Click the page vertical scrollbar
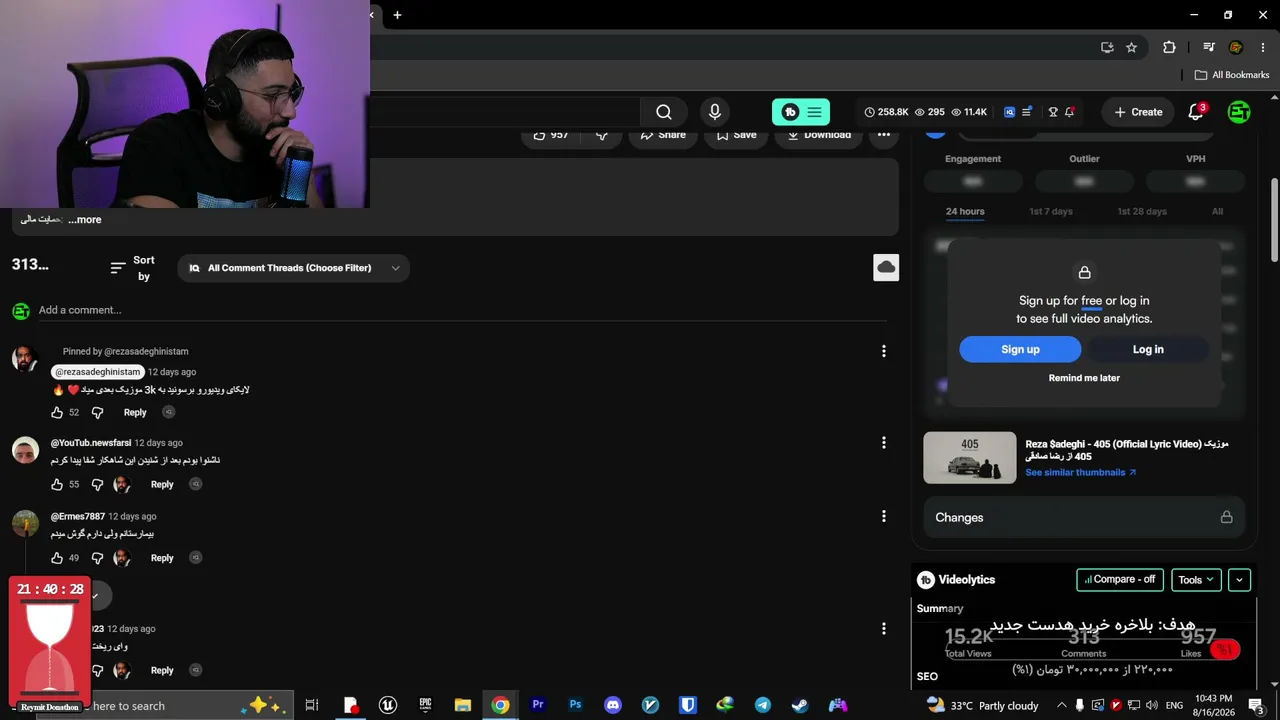Screen dimensions: 1280x720 coord(1274,220)
